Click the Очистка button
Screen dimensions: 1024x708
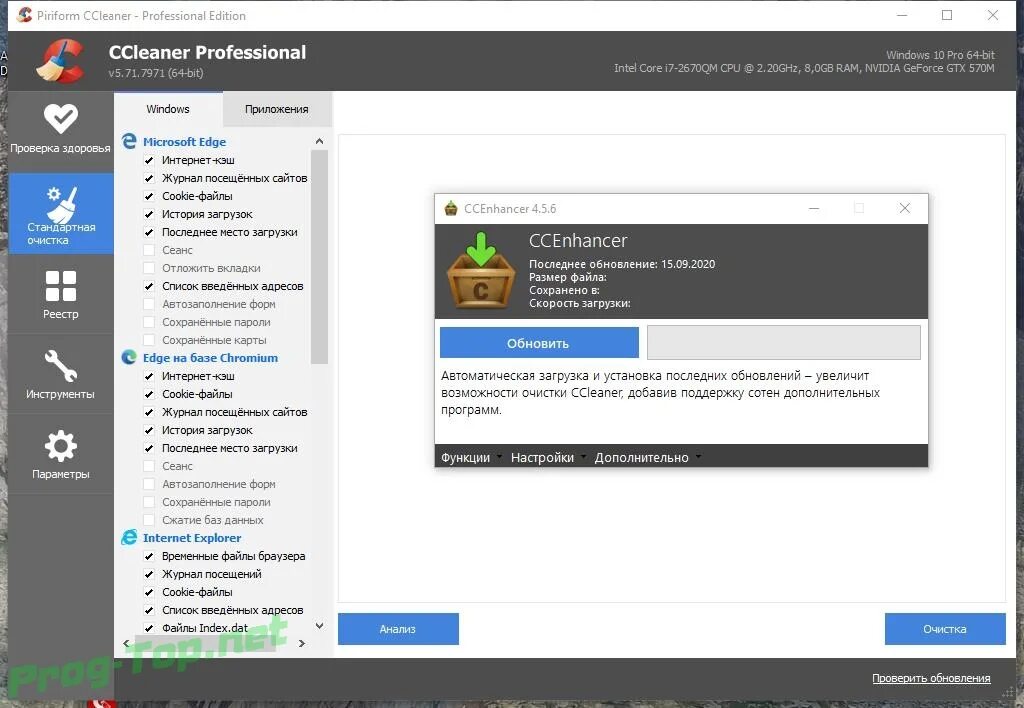[945, 629]
